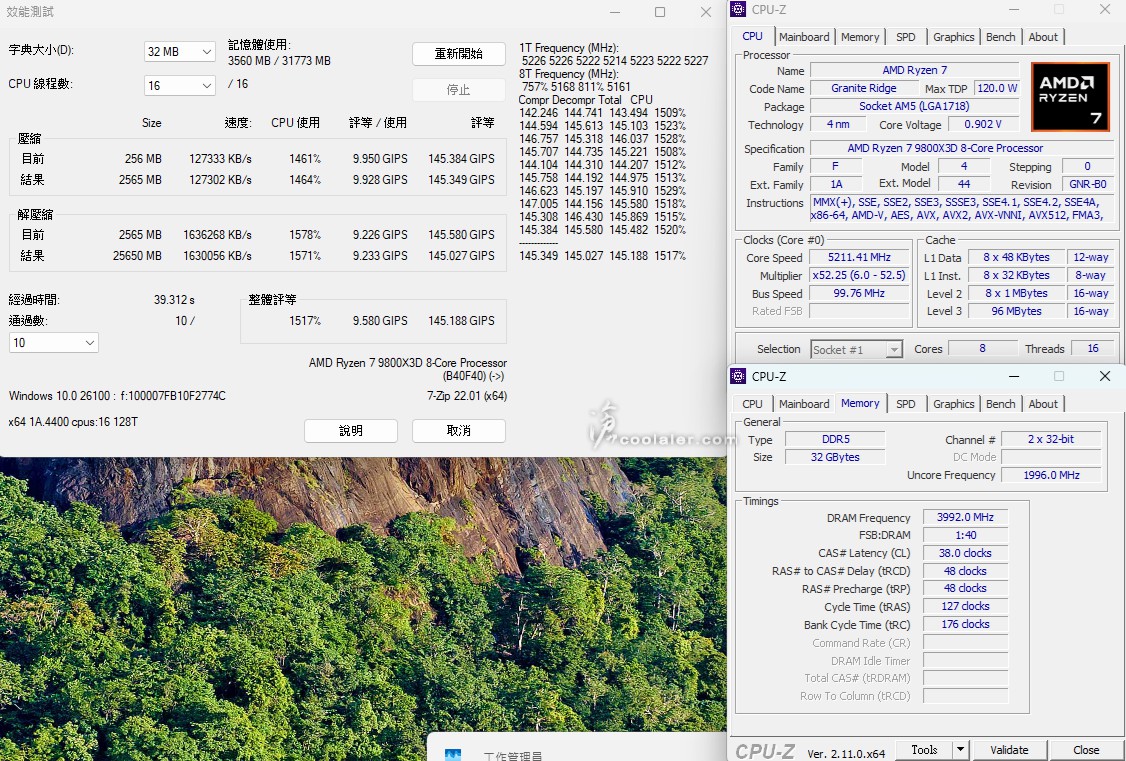Open Bench tab in lower CPU-Z window
The width and height of the screenshot is (1126, 761).
pos(1000,403)
